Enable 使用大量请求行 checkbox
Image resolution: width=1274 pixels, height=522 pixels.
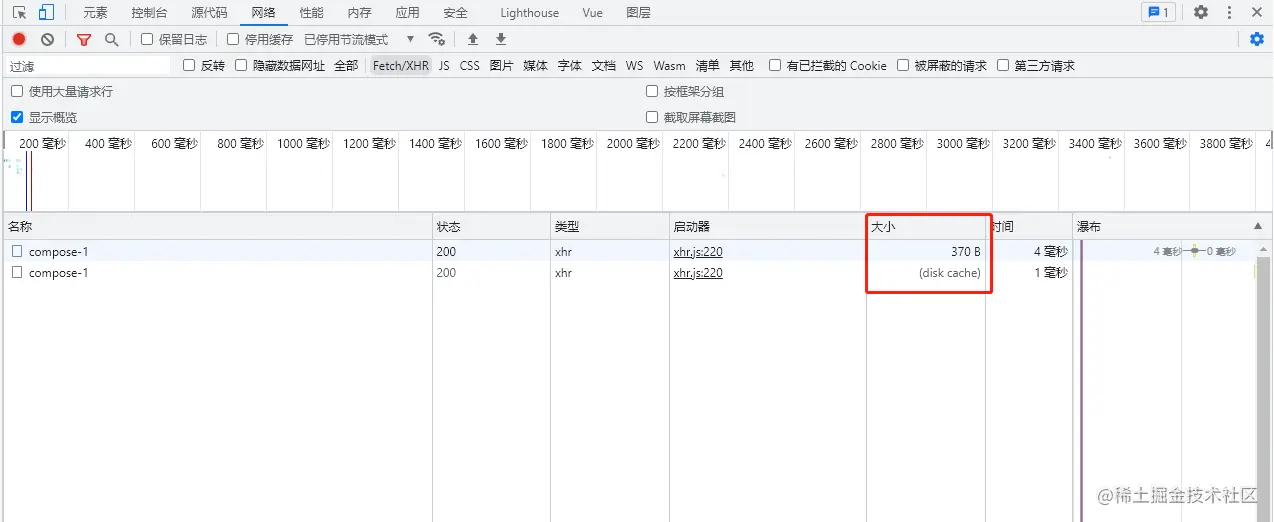[x=17, y=91]
